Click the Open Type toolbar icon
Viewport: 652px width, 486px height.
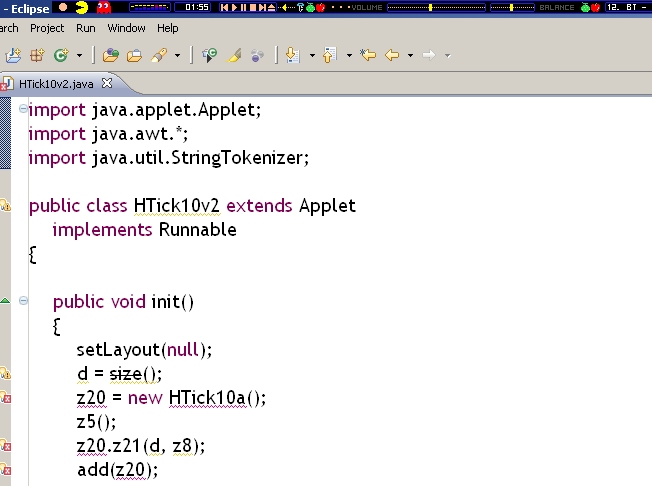tap(110, 55)
